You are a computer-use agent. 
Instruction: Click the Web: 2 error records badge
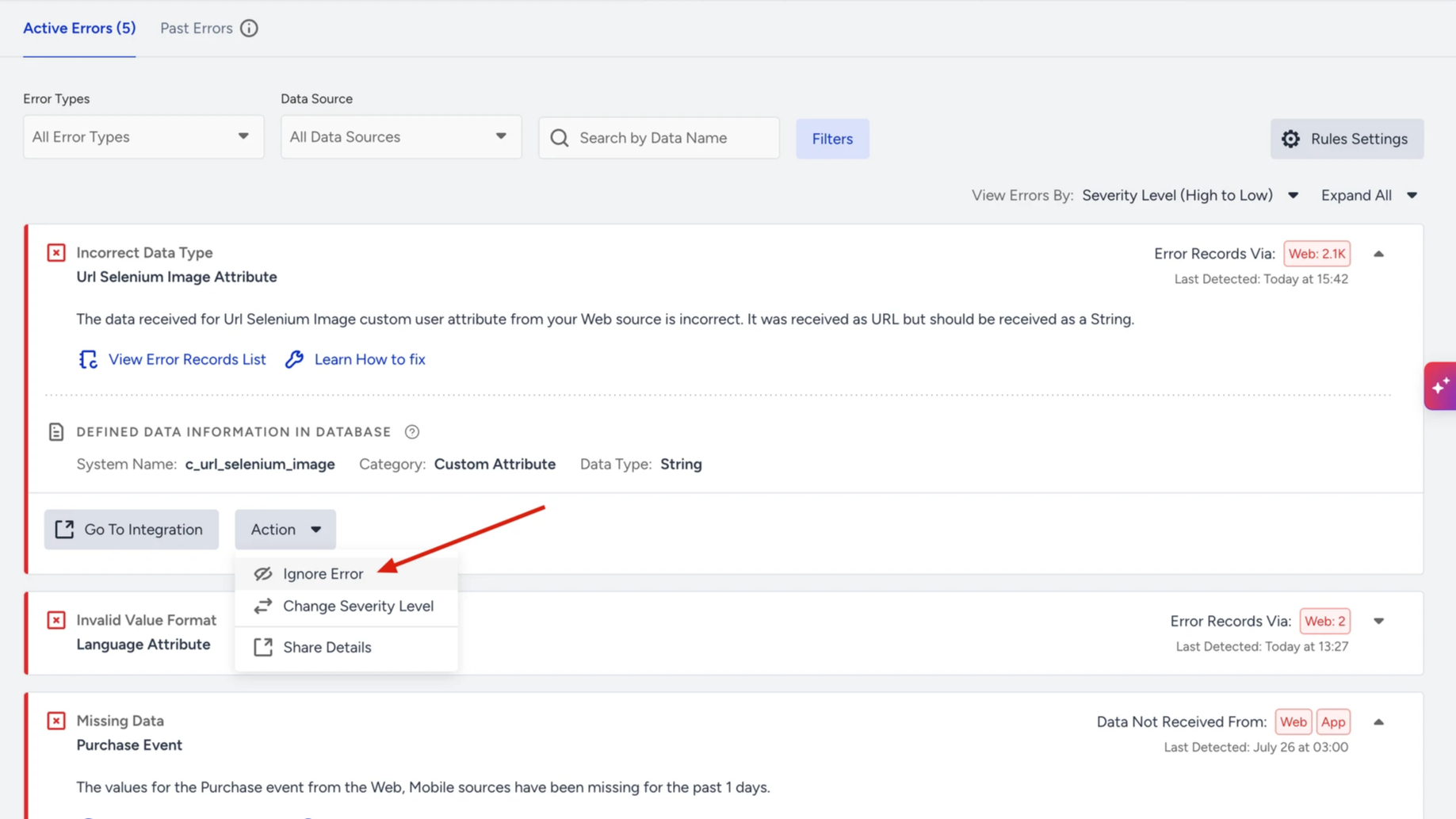click(x=1325, y=621)
